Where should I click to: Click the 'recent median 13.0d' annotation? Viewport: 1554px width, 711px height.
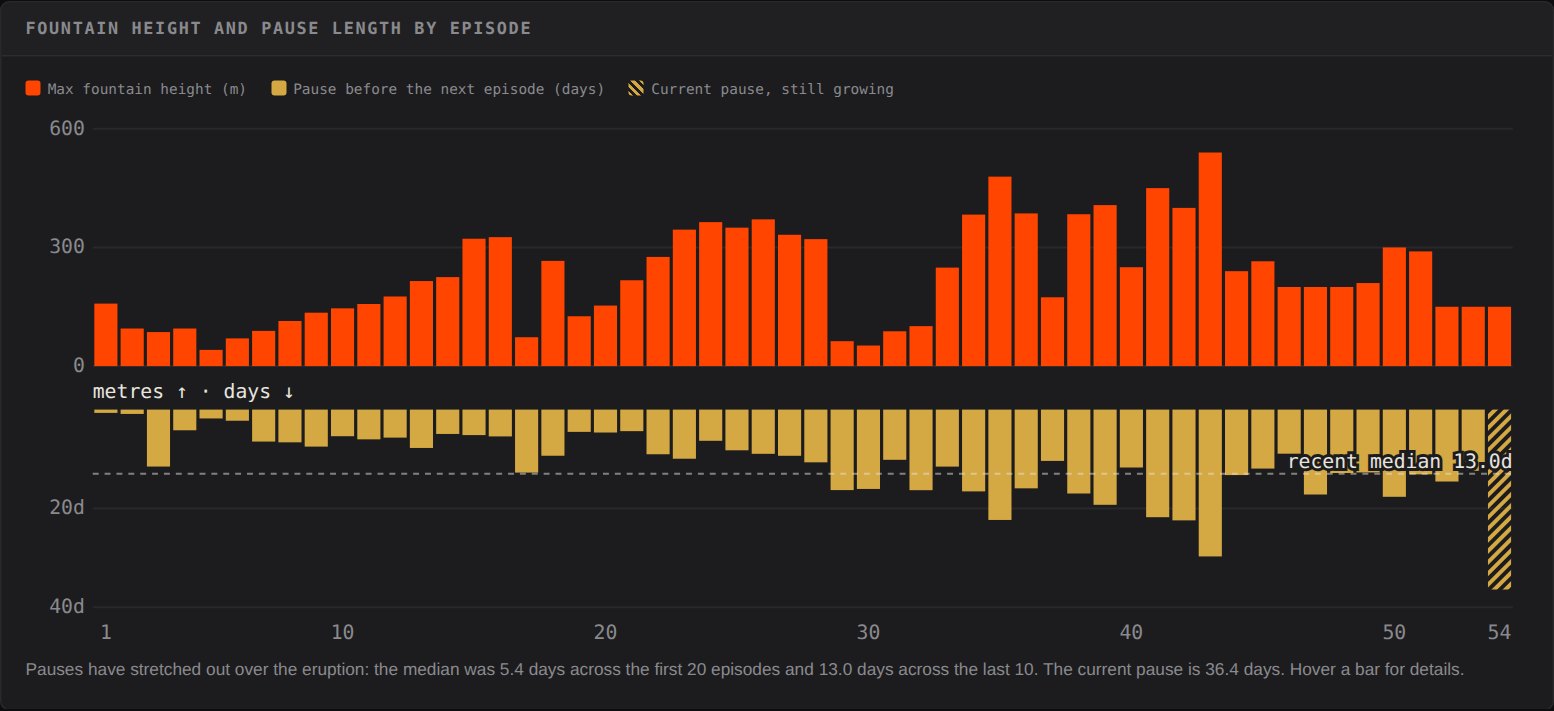pyautogui.click(x=1399, y=461)
